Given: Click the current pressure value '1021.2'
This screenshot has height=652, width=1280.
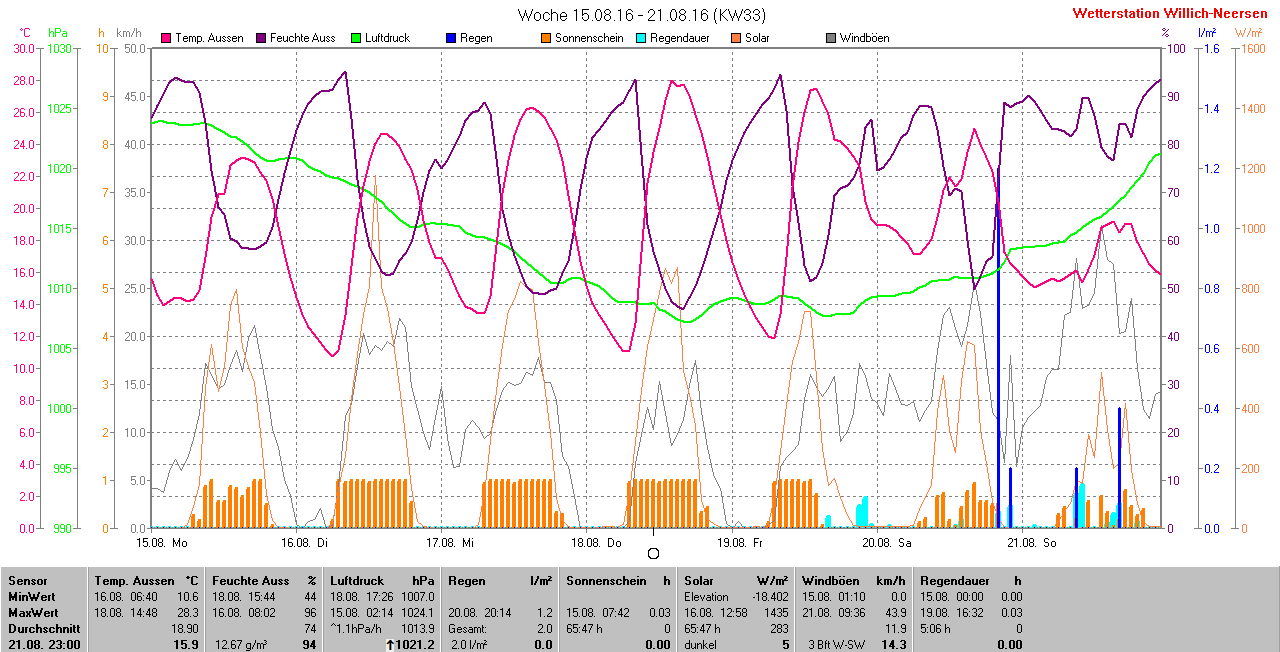Looking at the screenshot, I should (417, 645).
